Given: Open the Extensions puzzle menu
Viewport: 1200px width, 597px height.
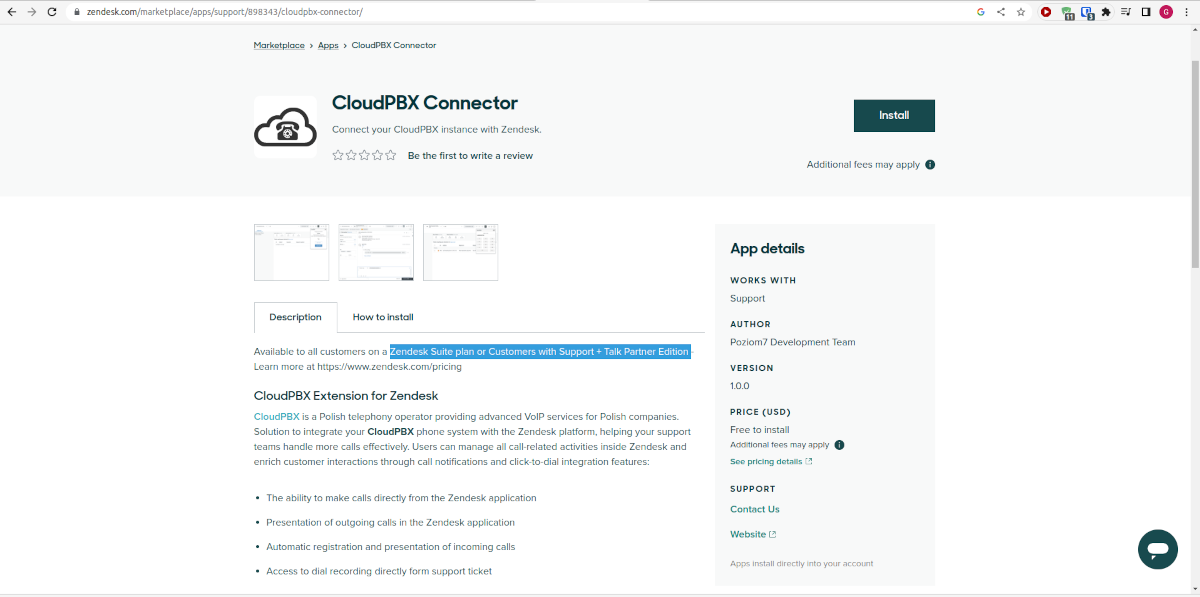Looking at the screenshot, I should [1106, 12].
